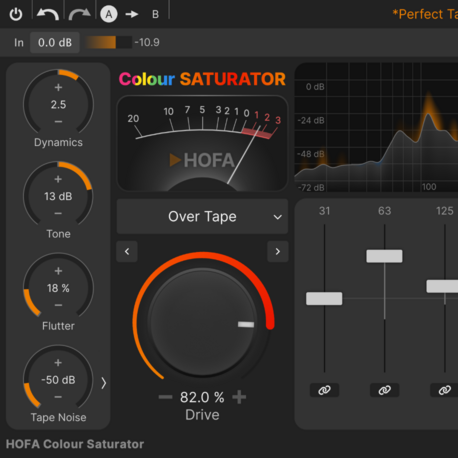Edit the 0.0 dB input gain field
The width and height of the screenshot is (458, 458).
pyautogui.click(x=55, y=42)
